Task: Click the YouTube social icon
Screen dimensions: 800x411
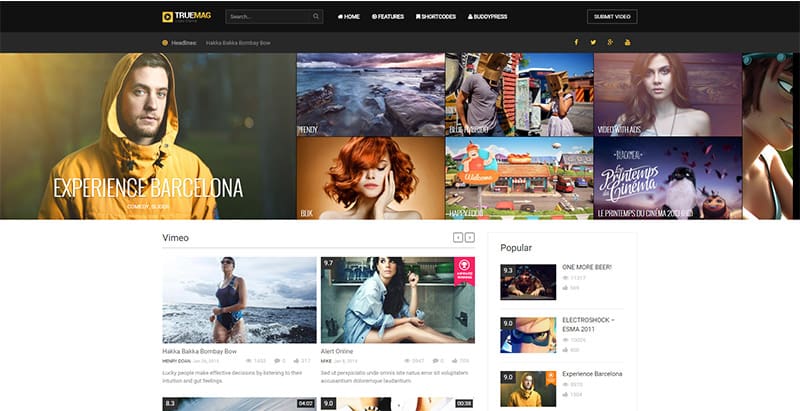Action: coord(628,42)
